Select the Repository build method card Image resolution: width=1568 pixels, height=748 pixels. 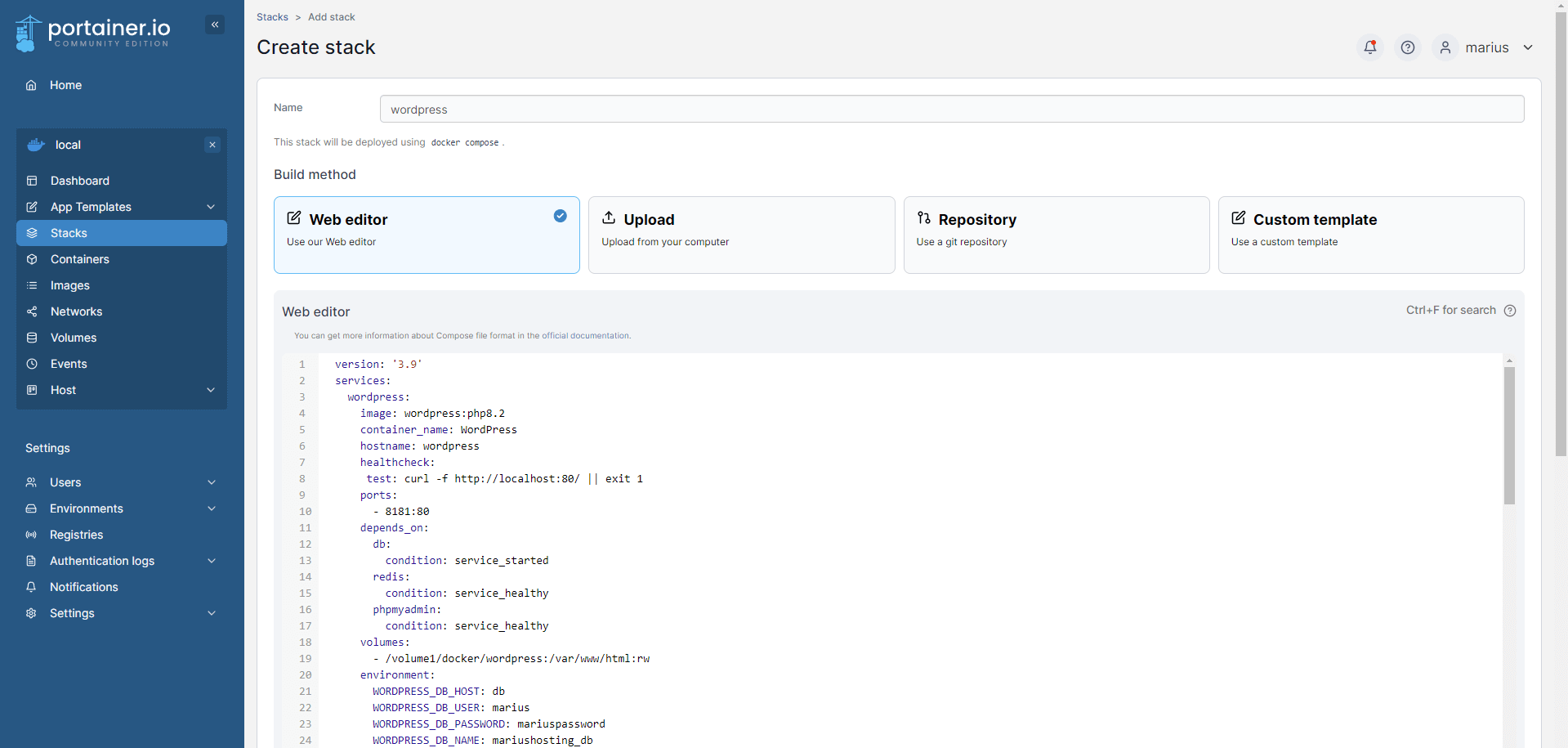click(x=1057, y=235)
